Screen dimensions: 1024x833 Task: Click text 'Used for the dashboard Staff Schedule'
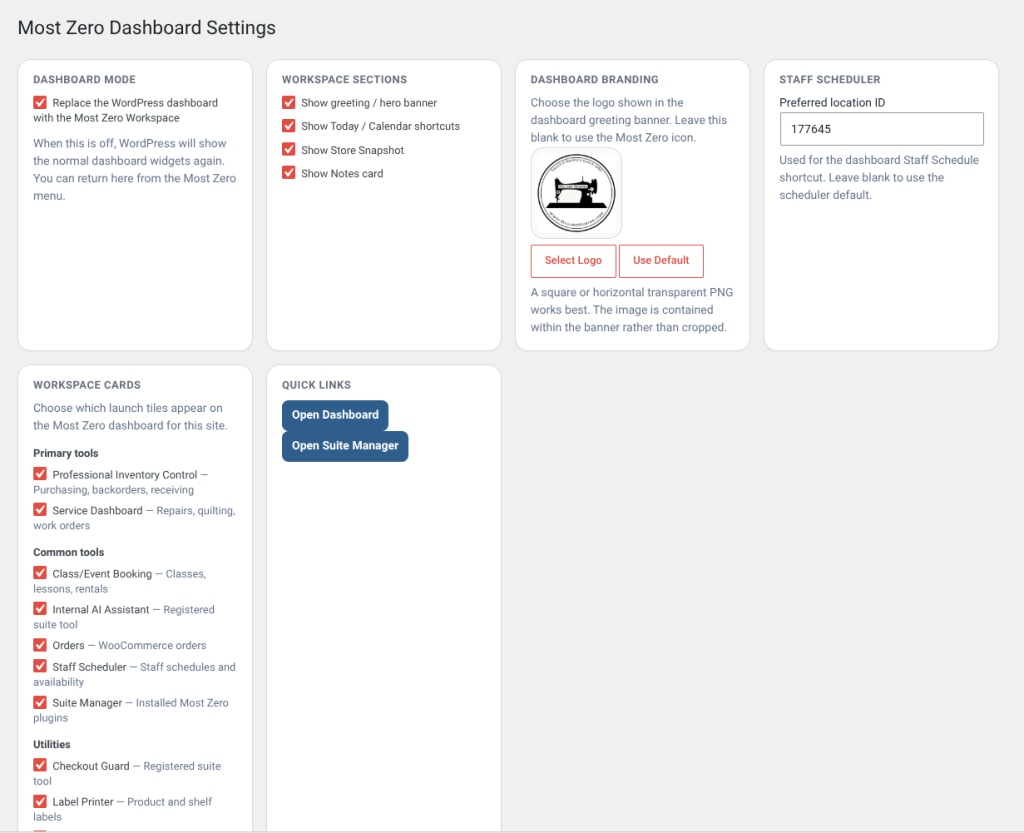tap(879, 160)
